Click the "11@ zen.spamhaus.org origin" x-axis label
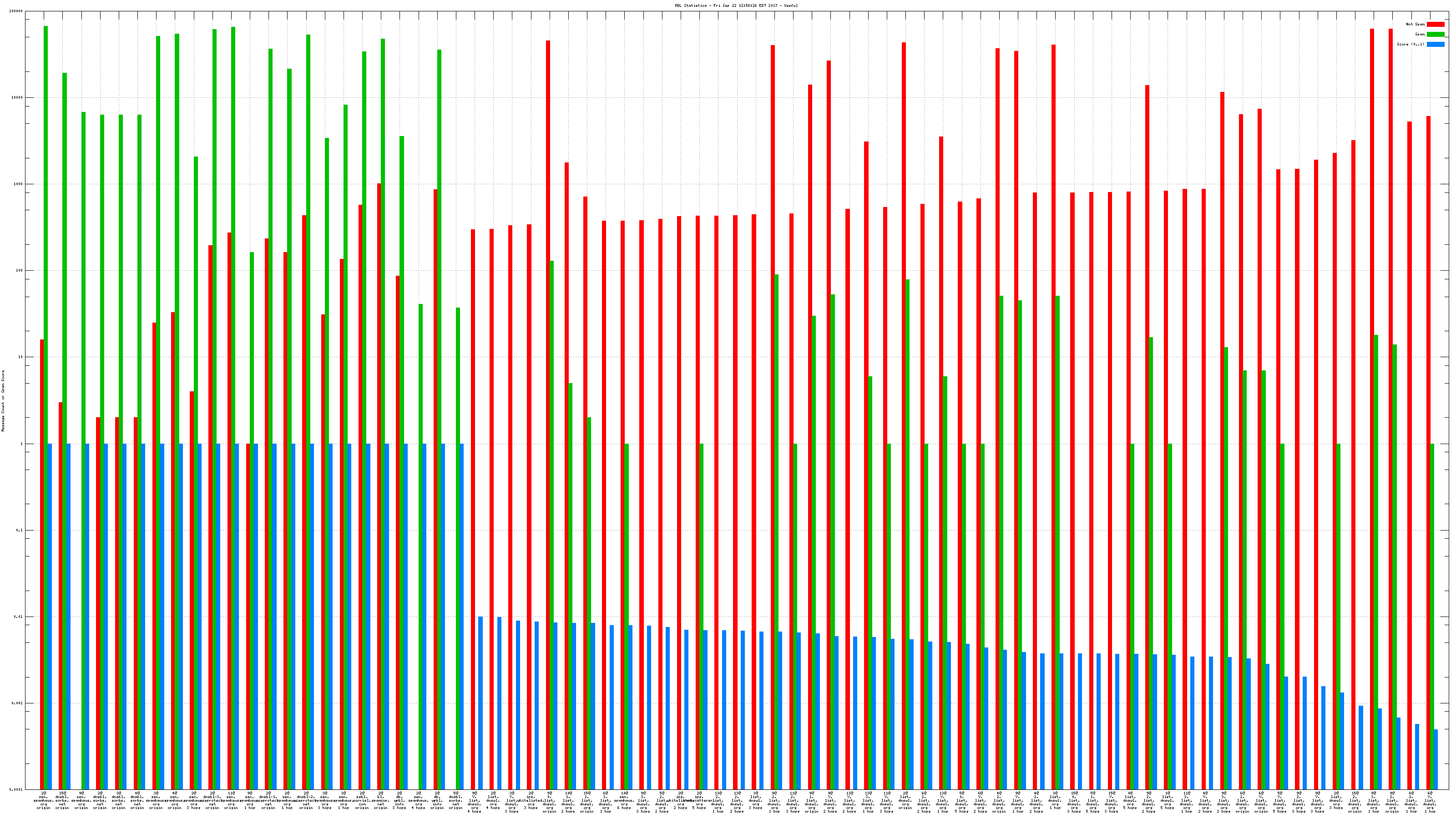Viewport: 1456px width, 819px height. (x=231, y=800)
